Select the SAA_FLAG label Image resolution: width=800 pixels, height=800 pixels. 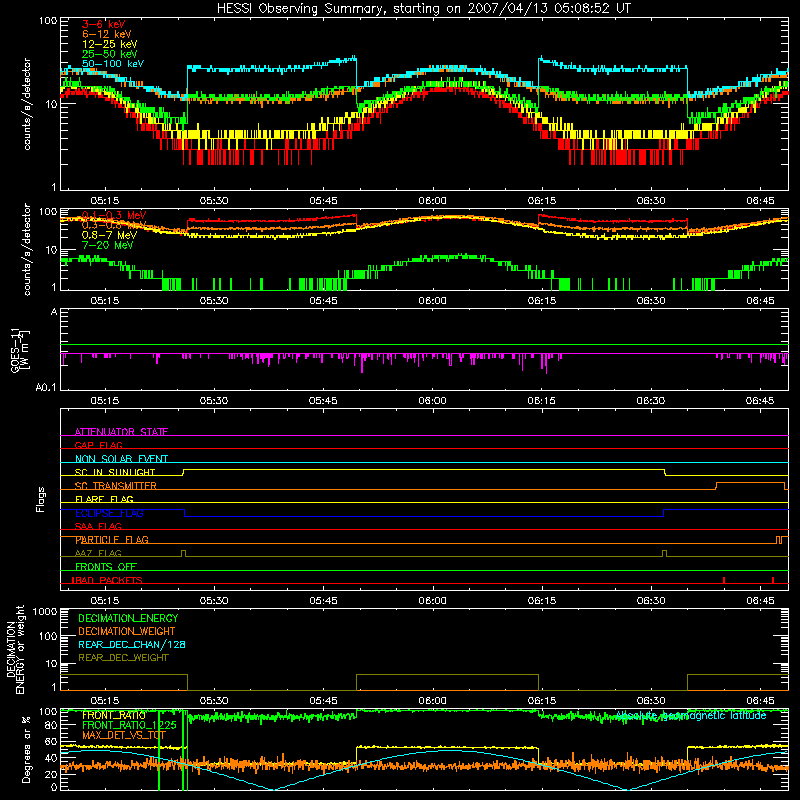pyautogui.click(x=98, y=526)
